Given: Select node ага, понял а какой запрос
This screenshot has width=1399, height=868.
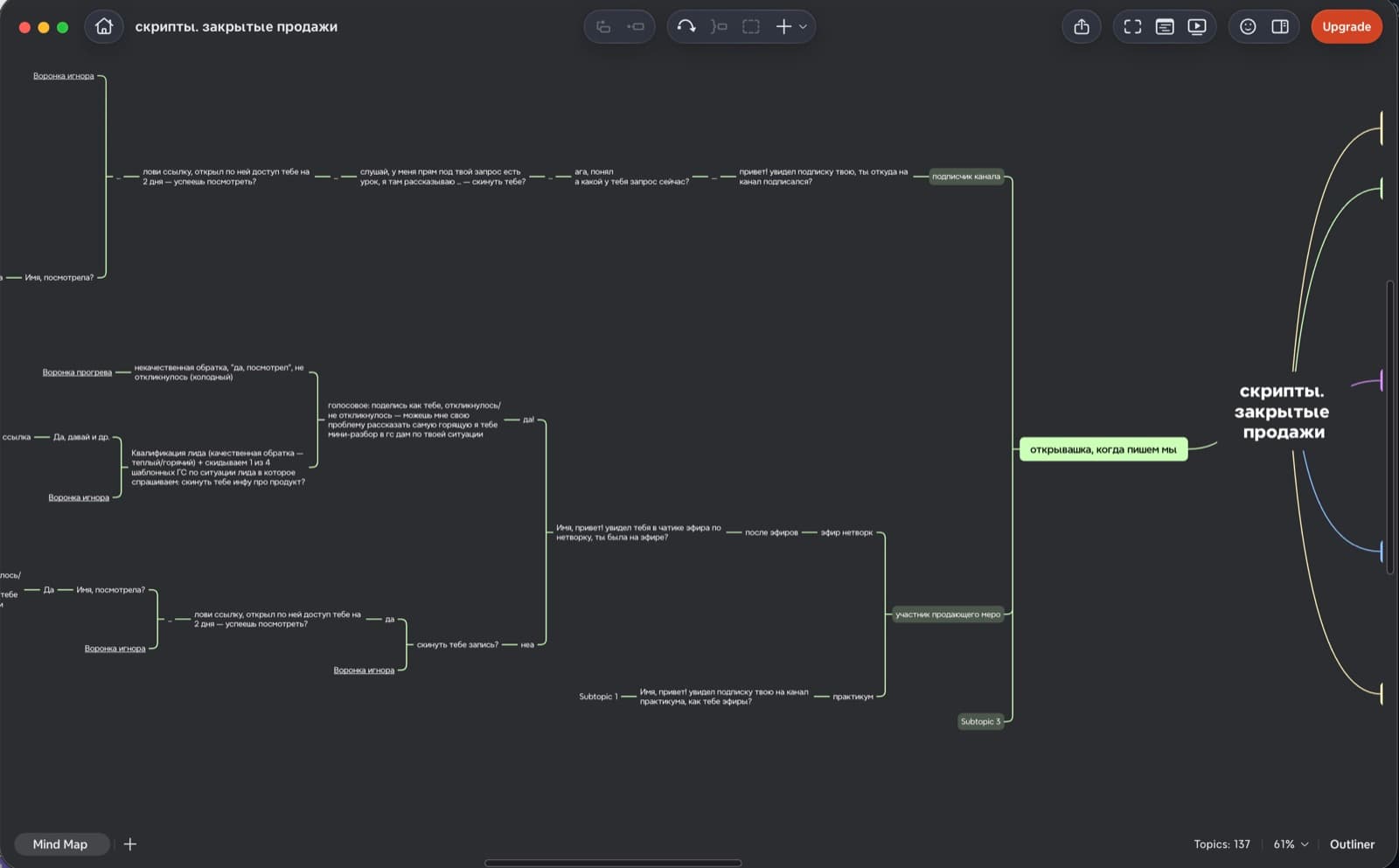Looking at the screenshot, I should click(x=631, y=177).
